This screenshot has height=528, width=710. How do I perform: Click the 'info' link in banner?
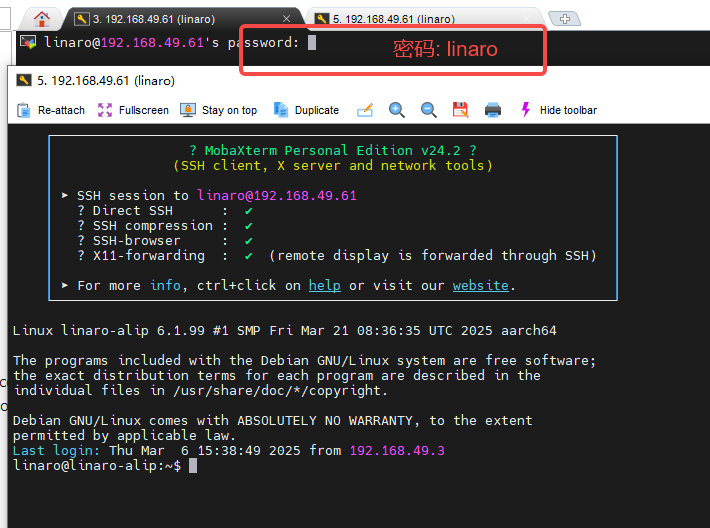click(165, 286)
